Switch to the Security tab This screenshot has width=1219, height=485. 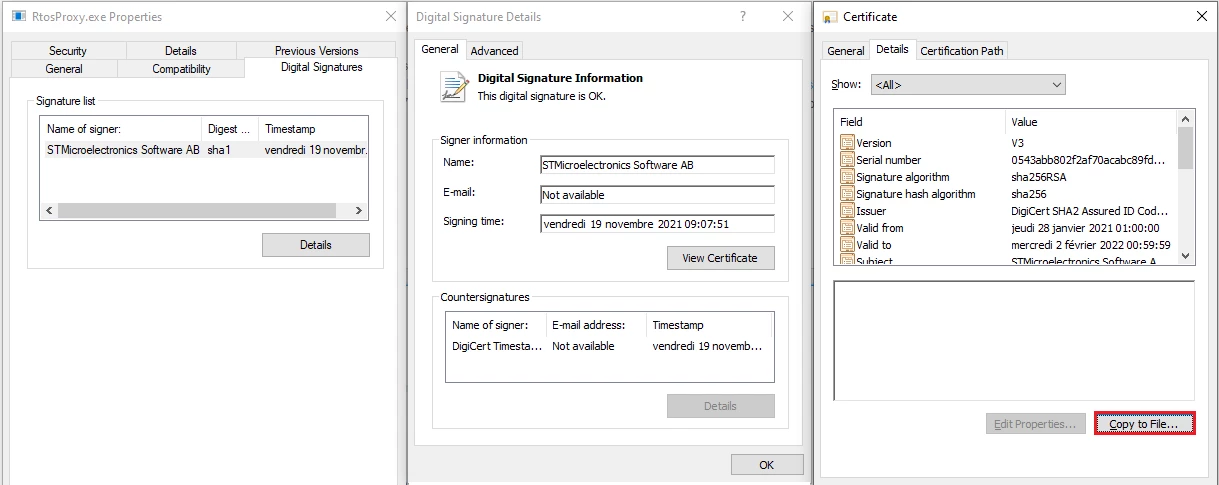(68, 51)
